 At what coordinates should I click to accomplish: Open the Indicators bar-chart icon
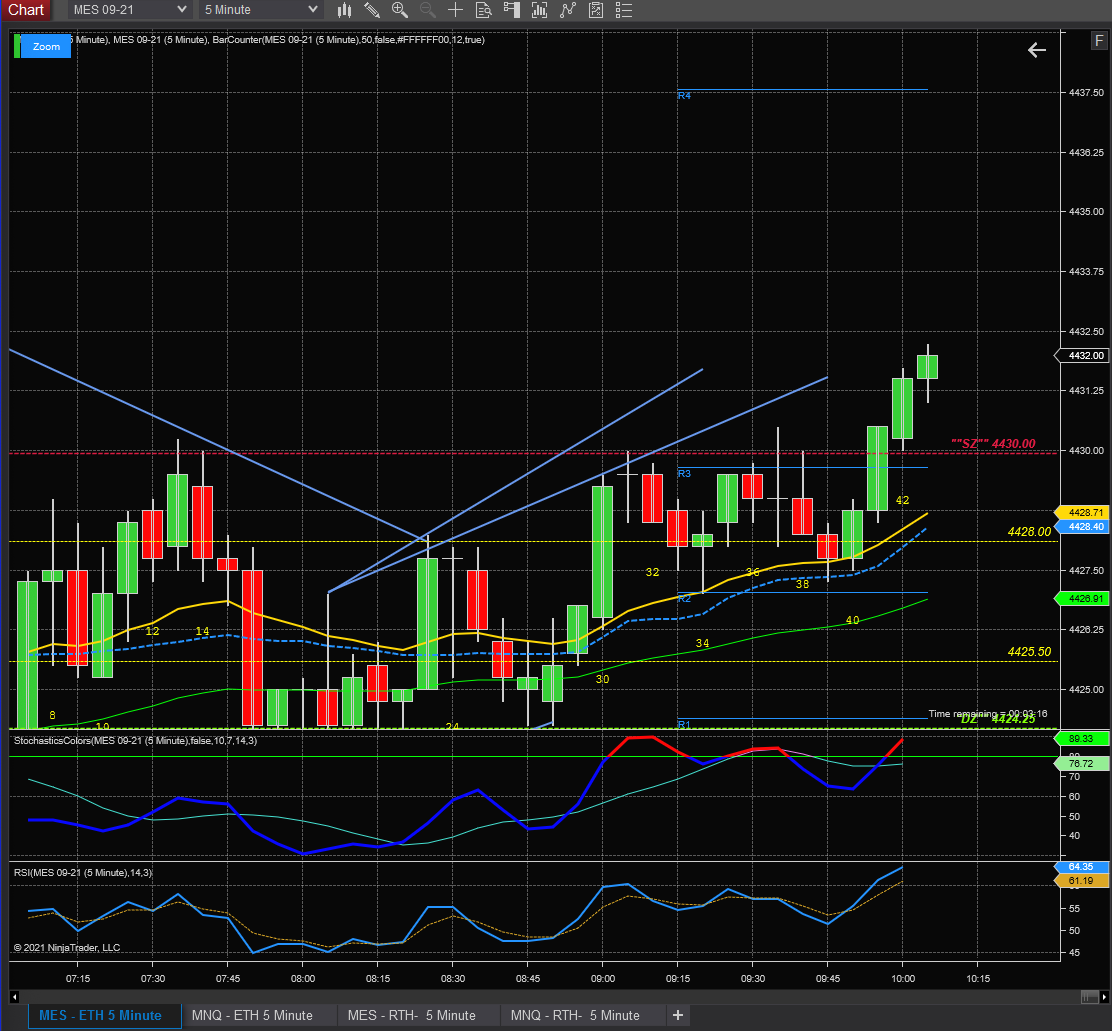(x=540, y=10)
